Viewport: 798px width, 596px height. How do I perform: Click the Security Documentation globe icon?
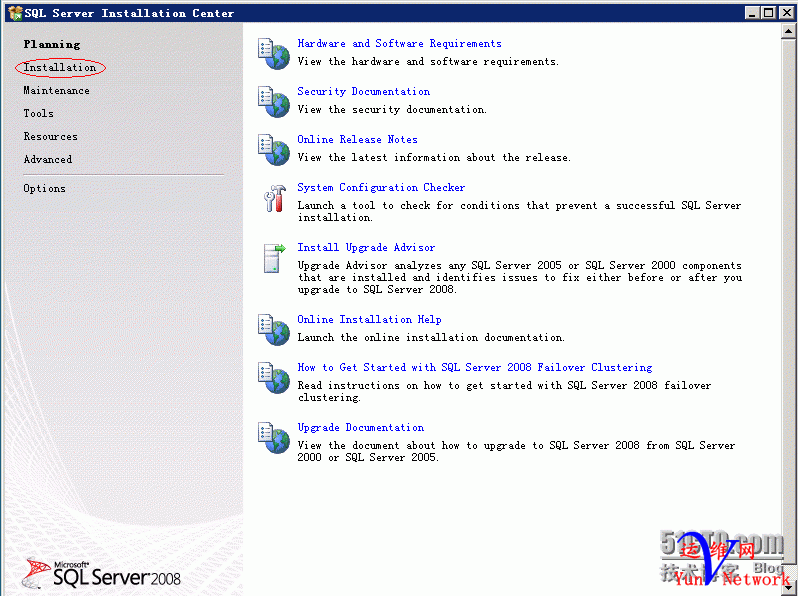(x=274, y=101)
